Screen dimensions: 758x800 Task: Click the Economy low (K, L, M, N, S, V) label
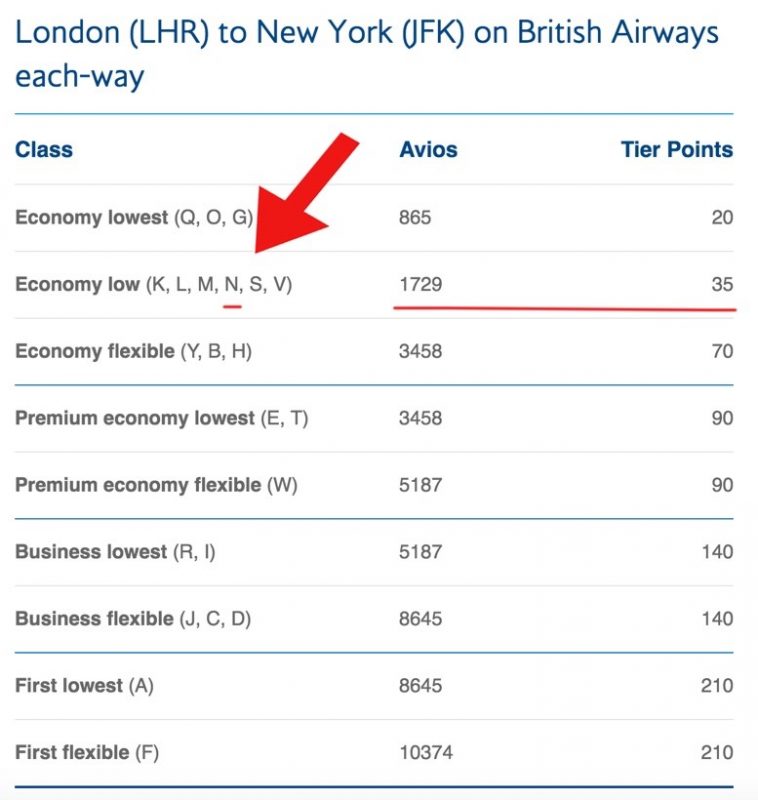[x=154, y=284]
